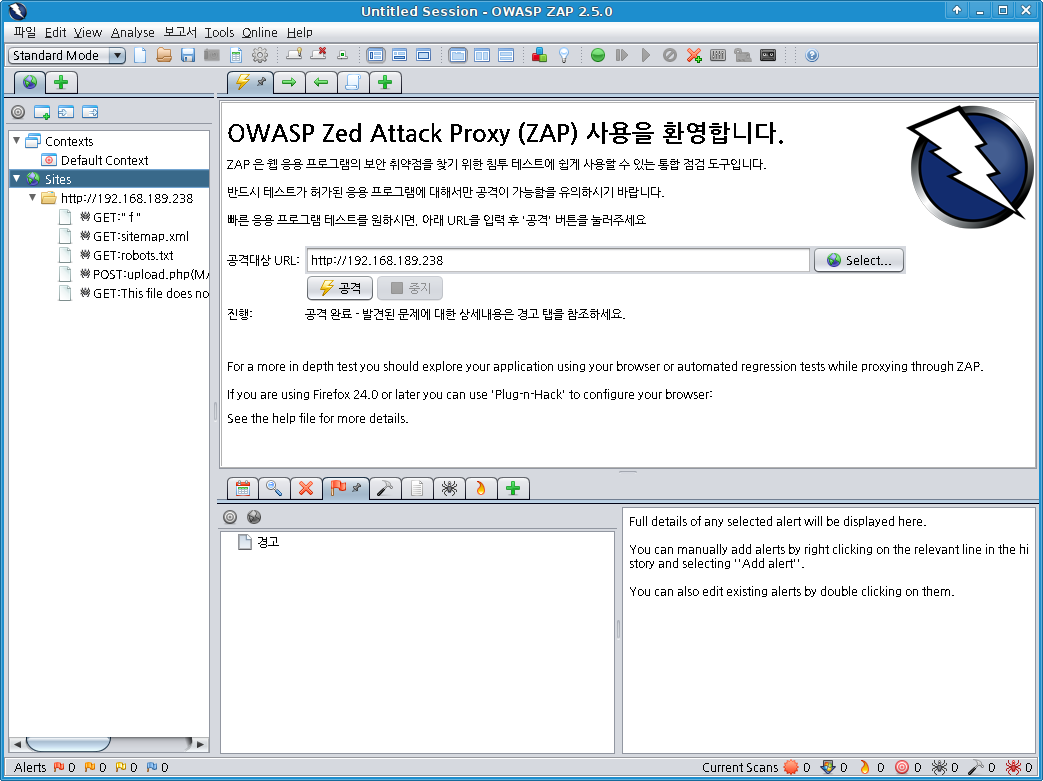Click the Select... button
1043x781 pixels.
[x=859, y=260]
